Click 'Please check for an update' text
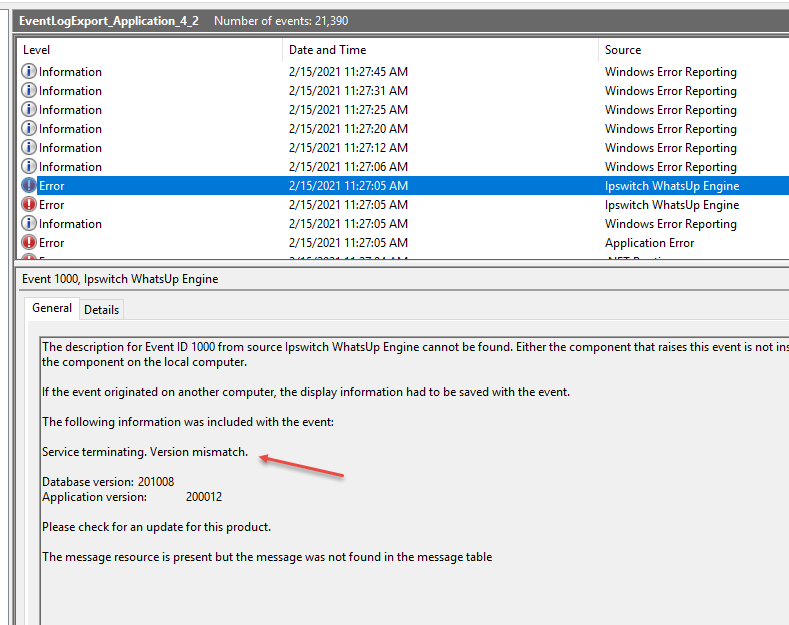789x625 pixels. [156, 527]
